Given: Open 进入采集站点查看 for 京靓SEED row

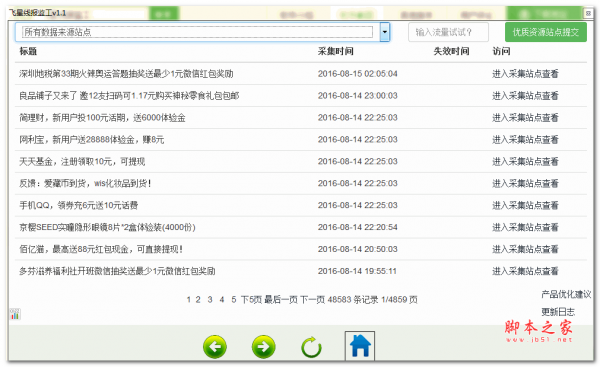Looking at the screenshot, I should [525, 227].
